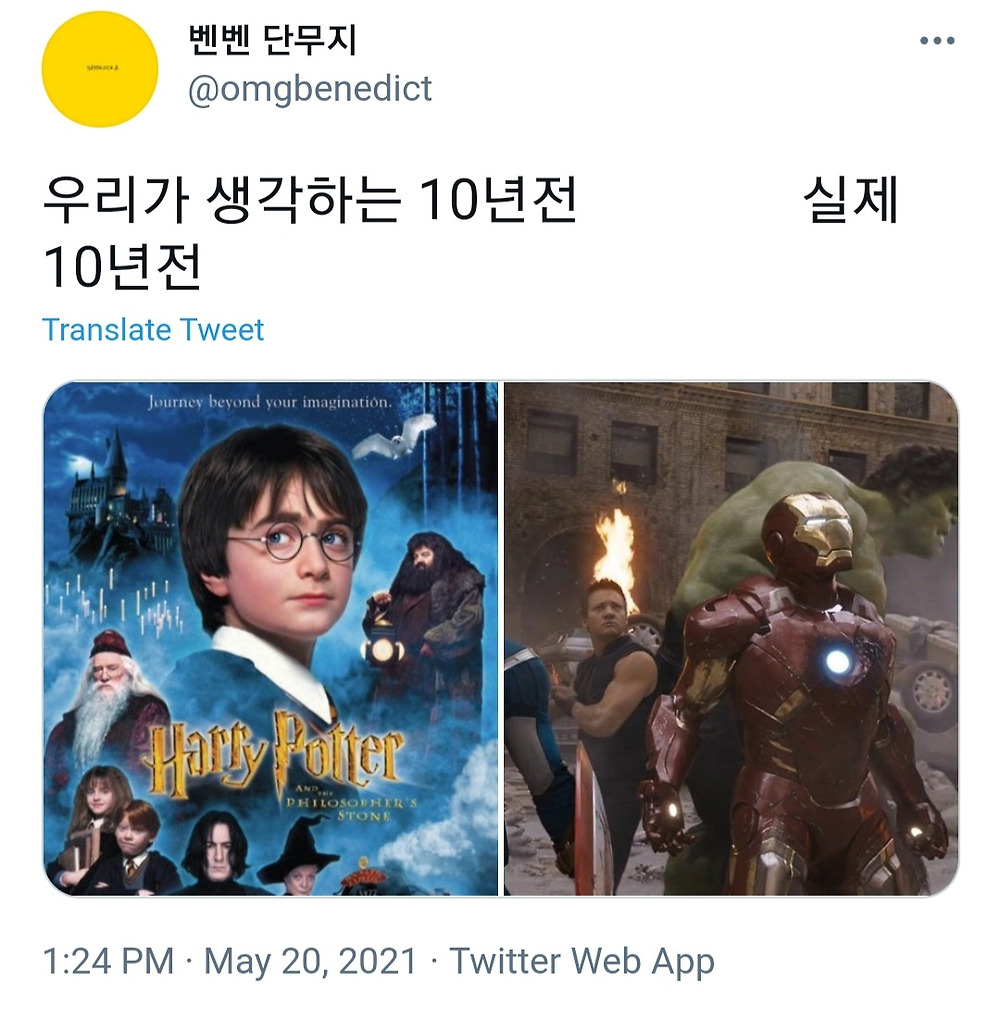The width and height of the screenshot is (1000, 1021).
Task: Click the 1:24 PM timestamp
Action: (108, 961)
